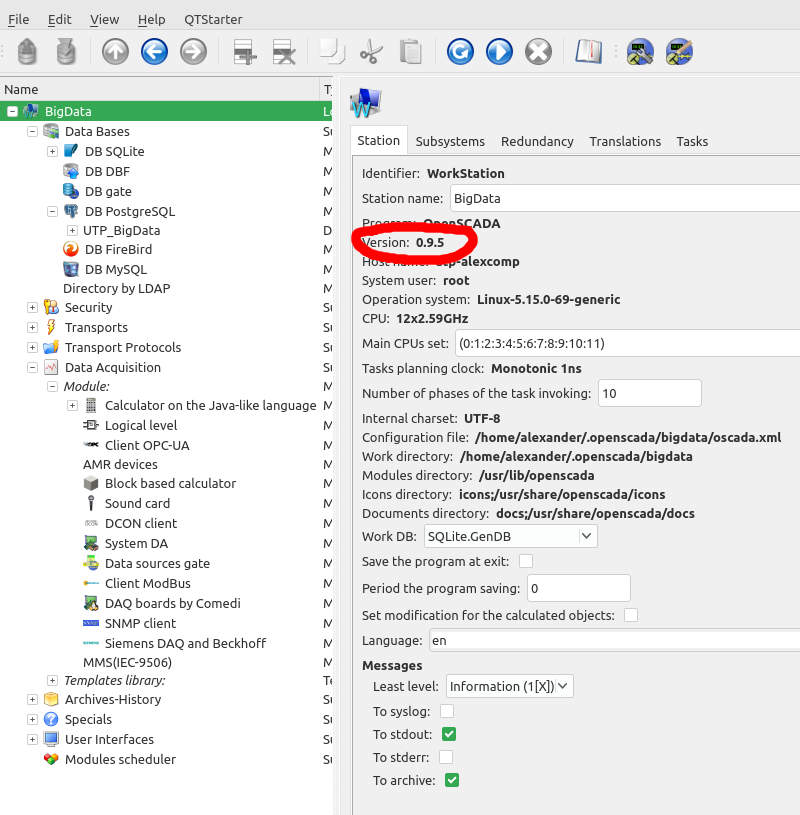Open the manual book icon
800x815 pixels.
[590, 52]
